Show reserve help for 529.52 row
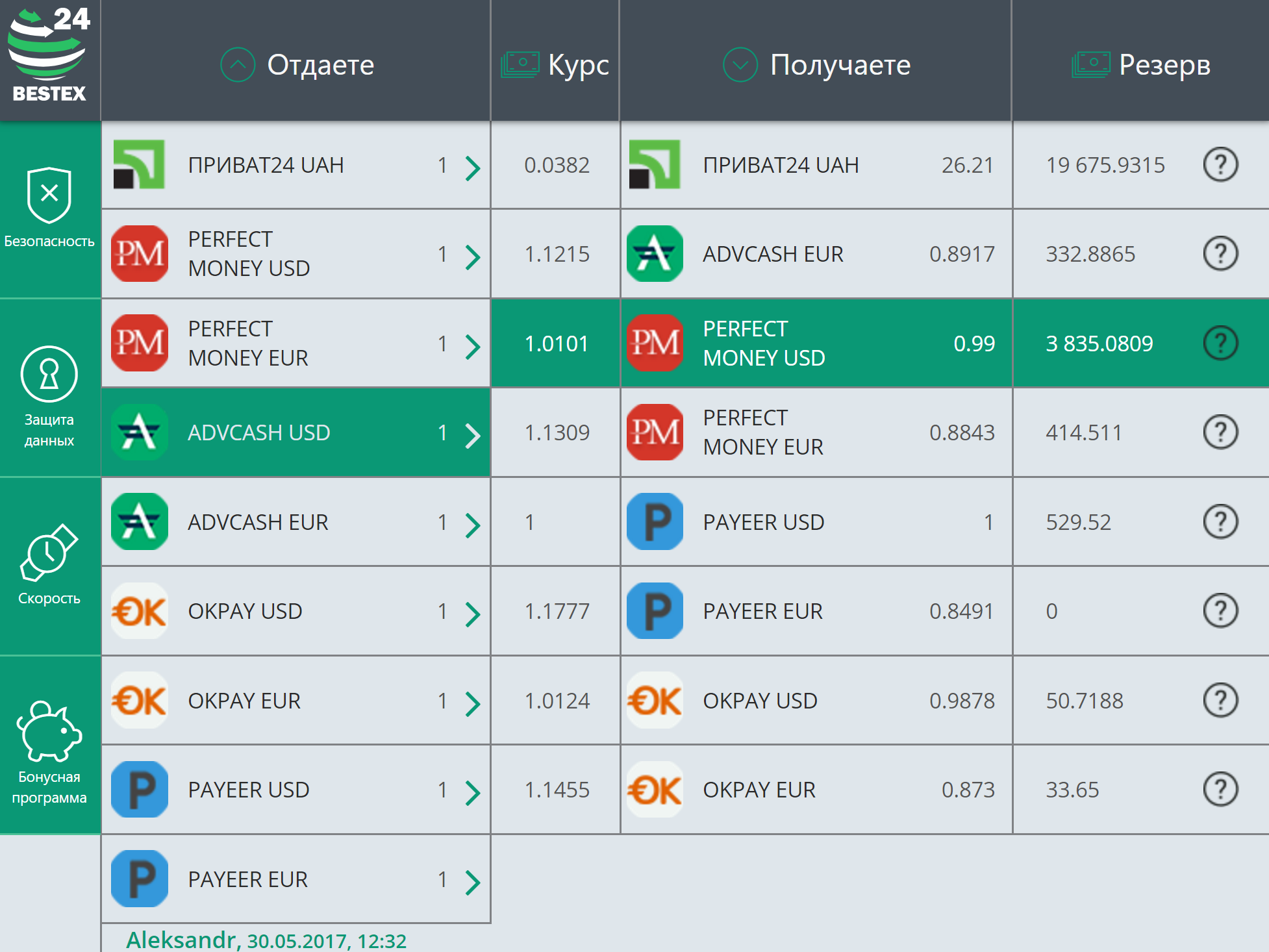This screenshot has height=952, width=1269. [x=1221, y=521]
